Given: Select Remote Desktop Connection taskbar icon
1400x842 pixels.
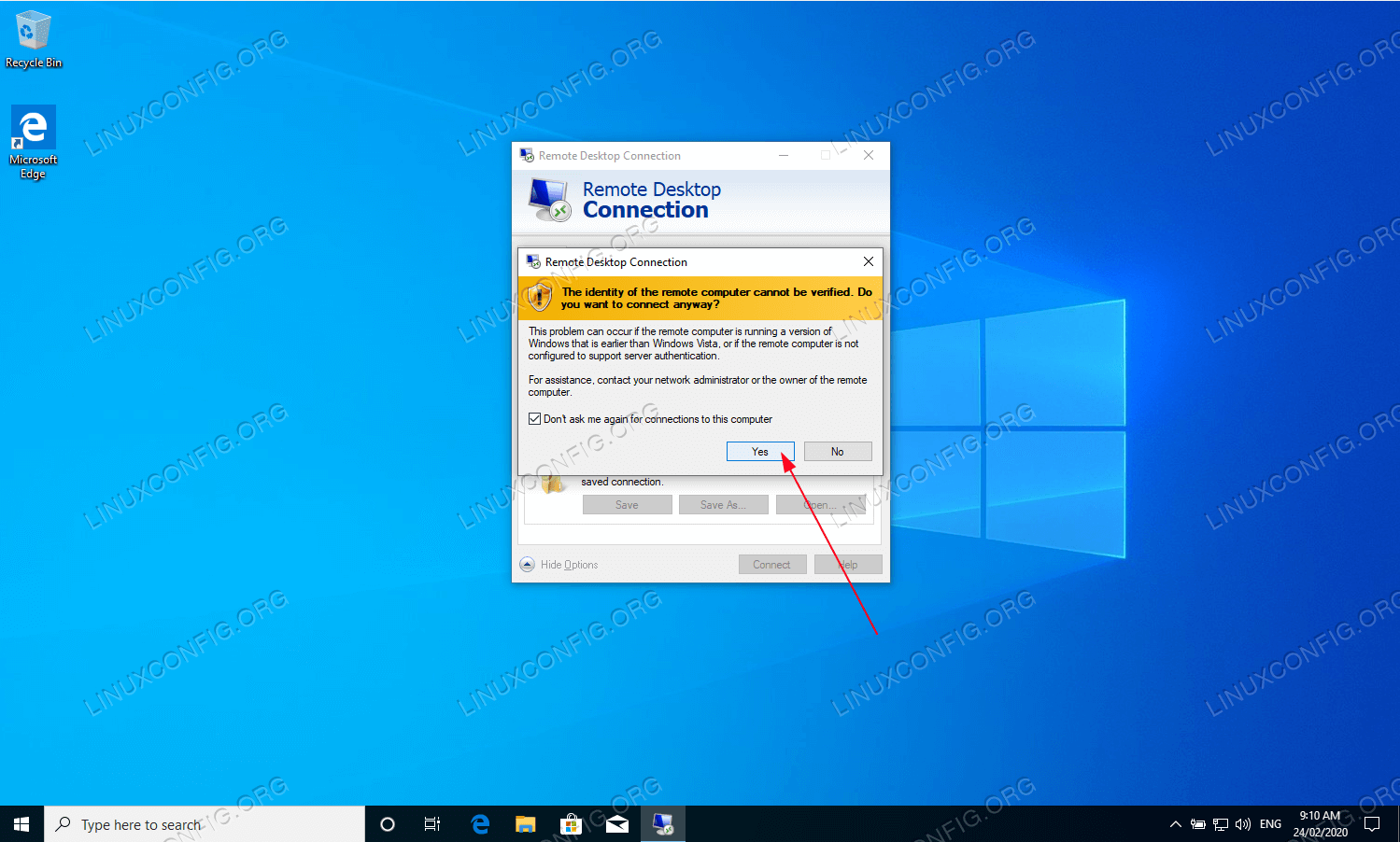Looking at the screenshot, I should [663, 824].
